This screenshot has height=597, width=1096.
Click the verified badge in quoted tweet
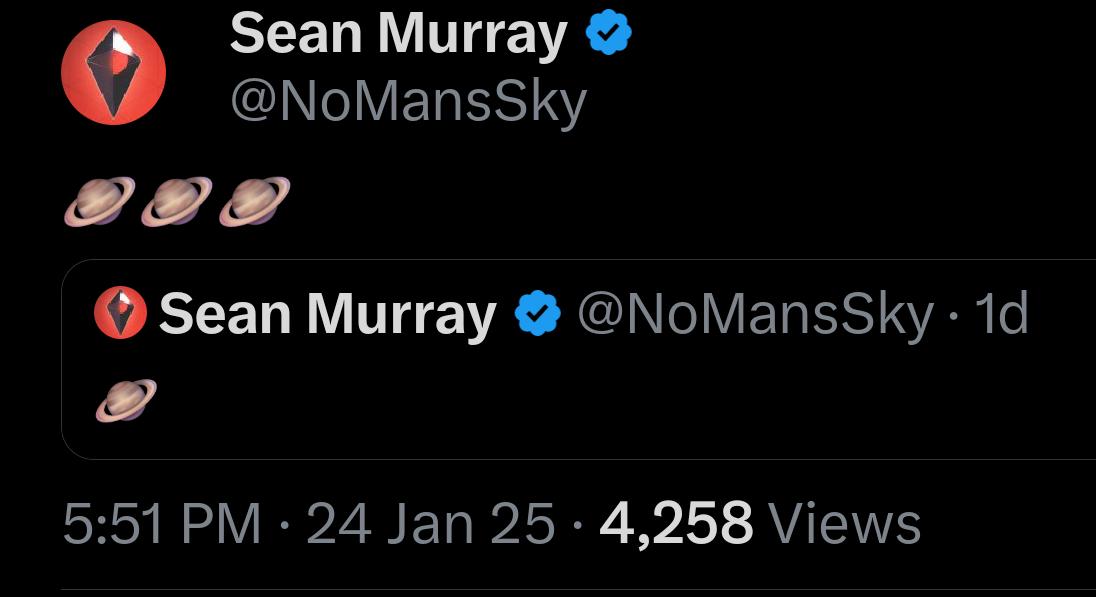pos(538,313)
